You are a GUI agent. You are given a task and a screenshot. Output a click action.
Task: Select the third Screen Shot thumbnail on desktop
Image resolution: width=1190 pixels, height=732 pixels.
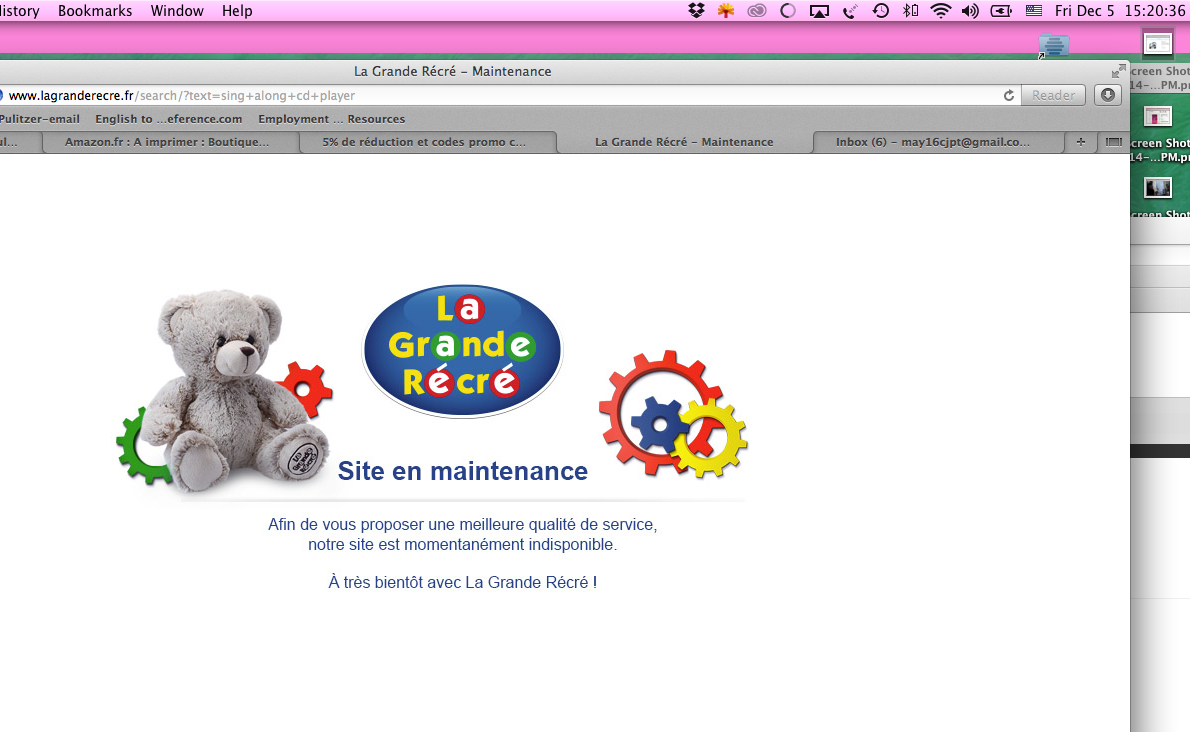(x=1158, y=187)
